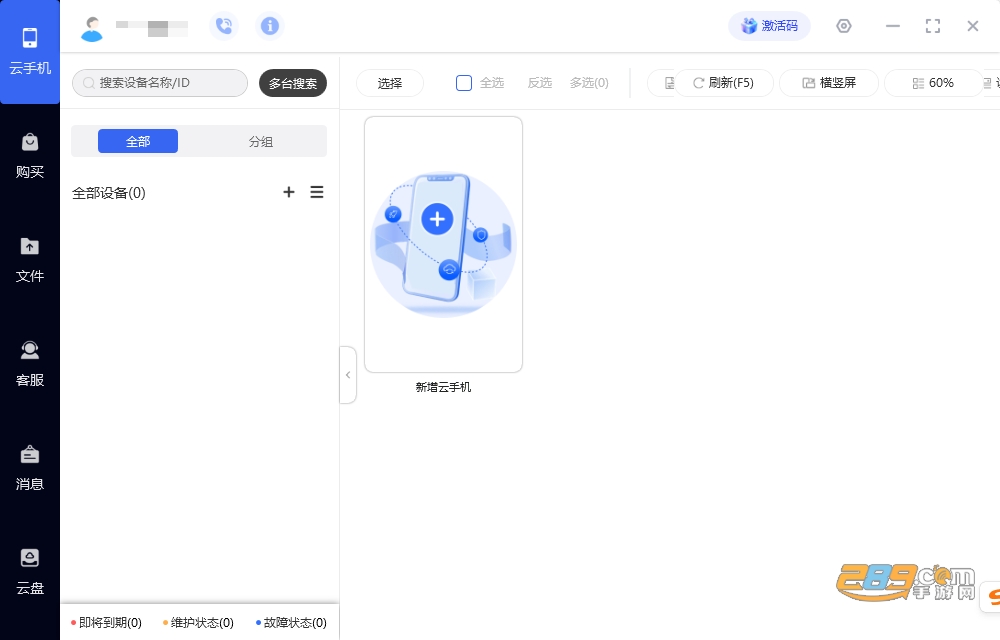
Task: Open the 消息 messages section
Action: coord(30,468)
